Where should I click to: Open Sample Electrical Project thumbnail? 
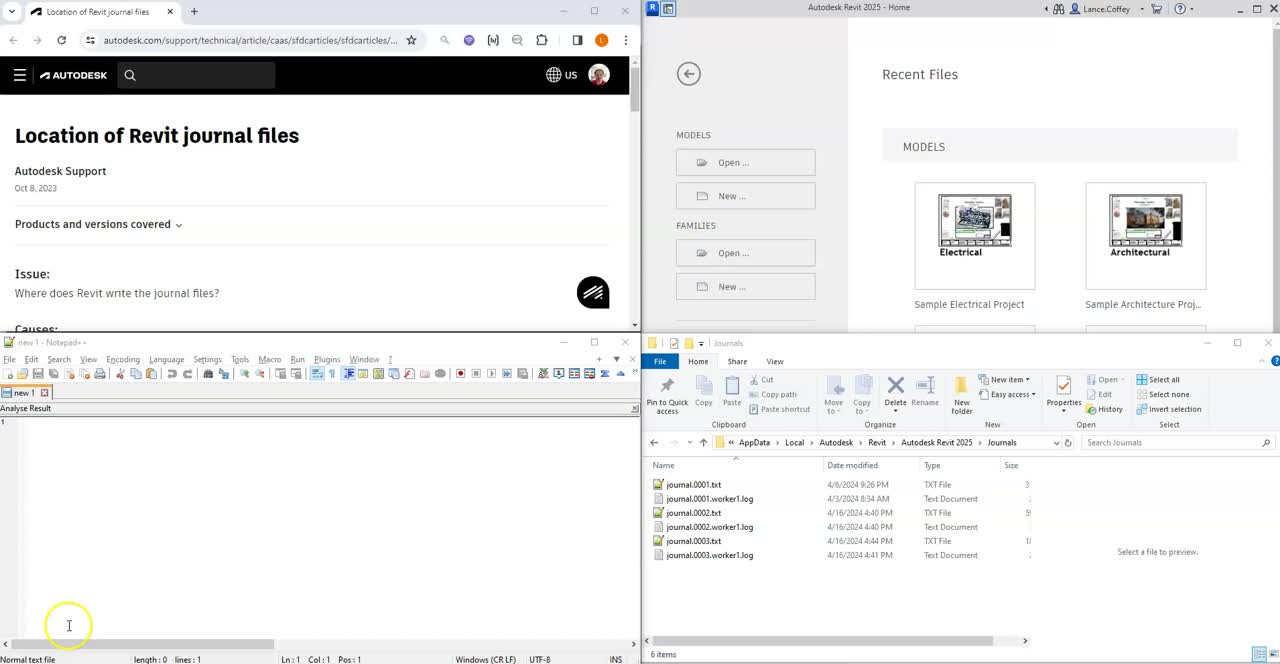[974, 236]
